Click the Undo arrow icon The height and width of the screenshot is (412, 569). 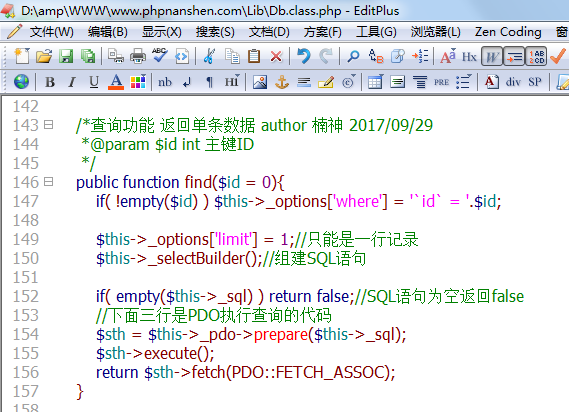303,56
